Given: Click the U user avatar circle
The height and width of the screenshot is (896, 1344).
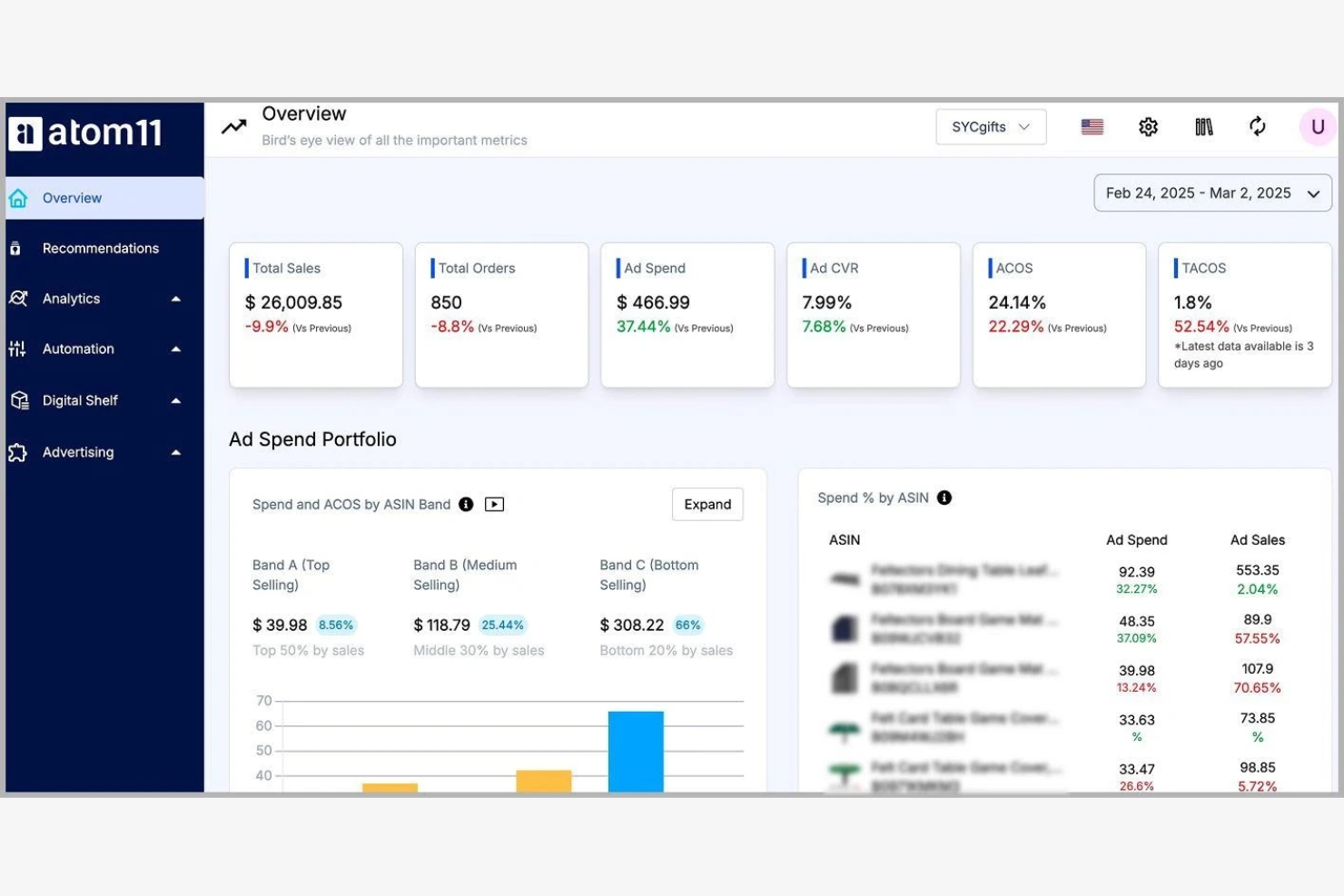Looking at the screenshot, I should 1318,126.
